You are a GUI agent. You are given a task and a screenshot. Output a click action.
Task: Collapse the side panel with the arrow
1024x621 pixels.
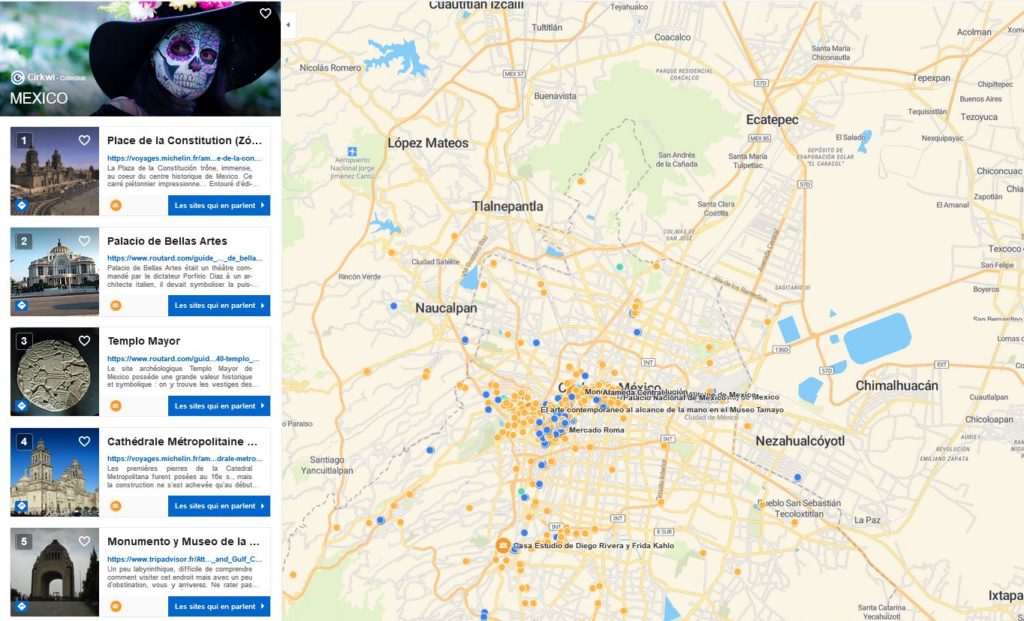pos(288,25)
